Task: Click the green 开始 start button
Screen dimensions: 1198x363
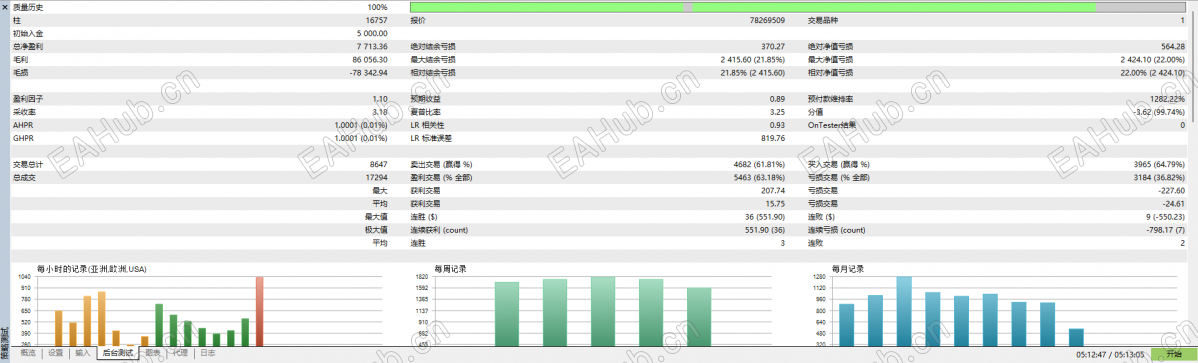Action: (1173, 354)
